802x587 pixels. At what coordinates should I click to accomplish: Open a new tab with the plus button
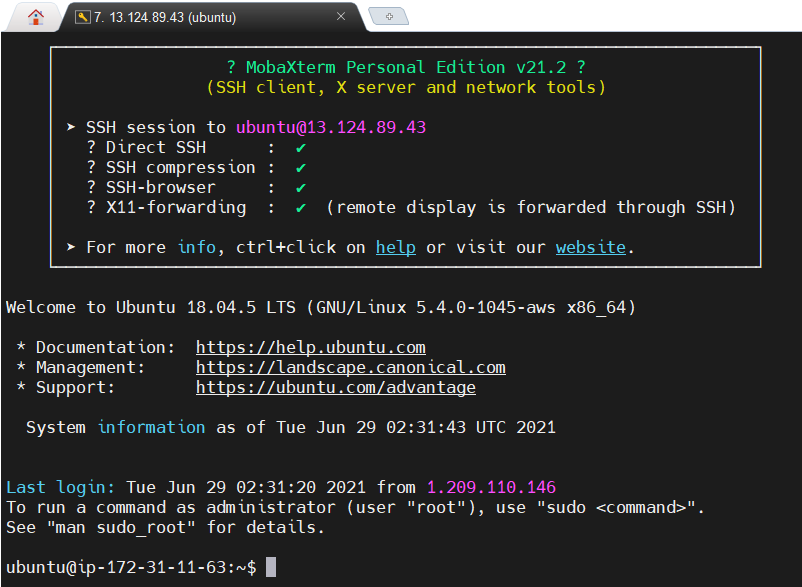click(389, 16)
